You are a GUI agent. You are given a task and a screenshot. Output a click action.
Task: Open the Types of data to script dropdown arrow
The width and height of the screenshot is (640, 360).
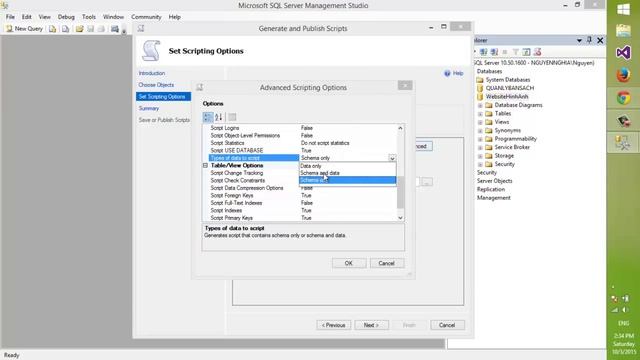pos(392,158)
